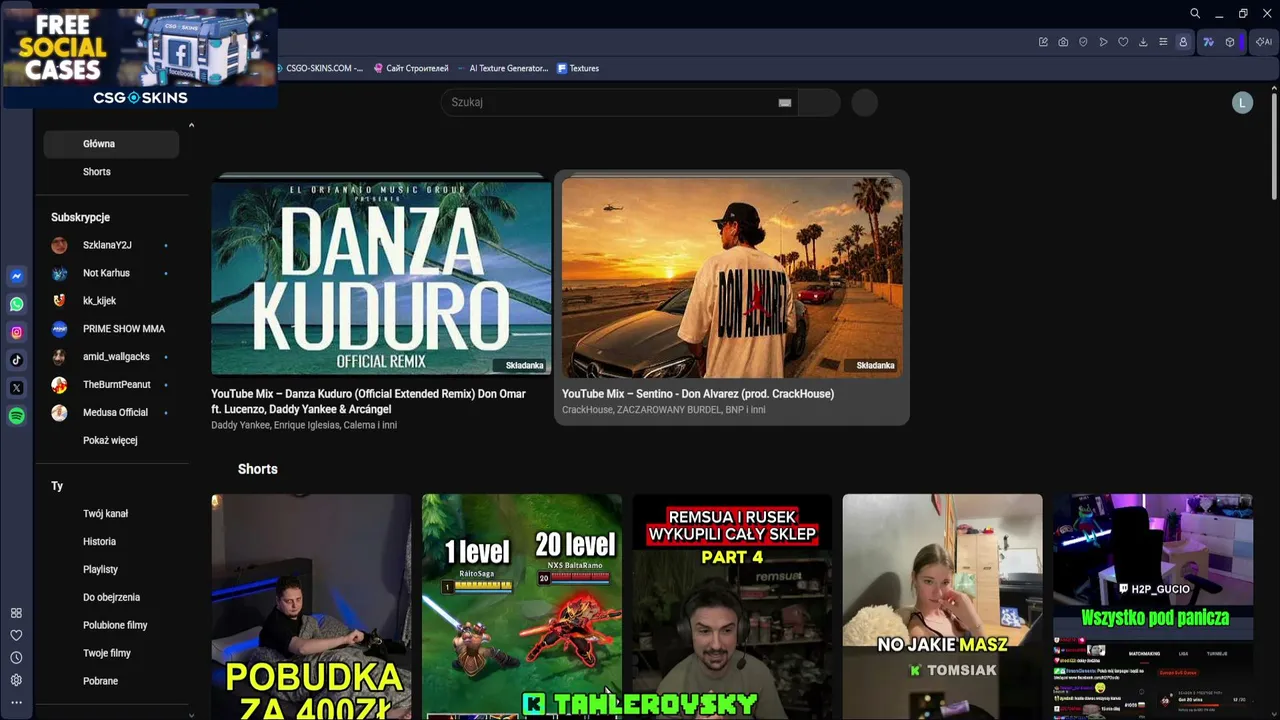Open X (Twitter) in the browser sidebar

tap(17, 388)
